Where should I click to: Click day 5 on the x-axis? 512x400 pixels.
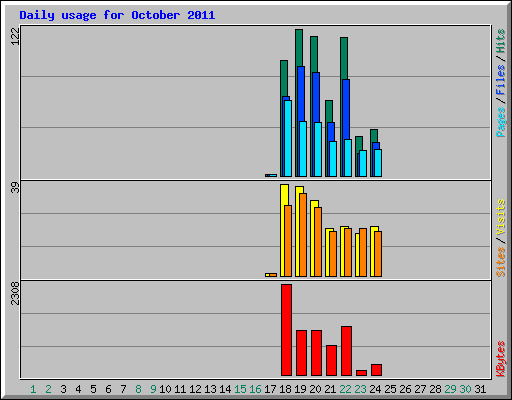pos(93,389)
